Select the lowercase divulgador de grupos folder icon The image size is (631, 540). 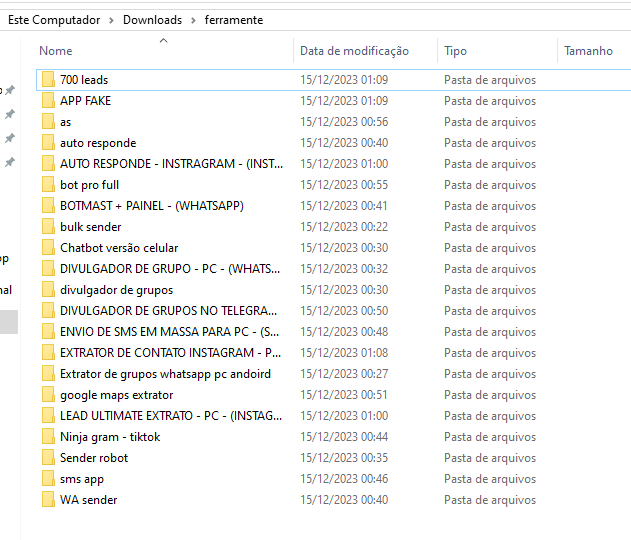pyautogui.click(x=48, y=289)
